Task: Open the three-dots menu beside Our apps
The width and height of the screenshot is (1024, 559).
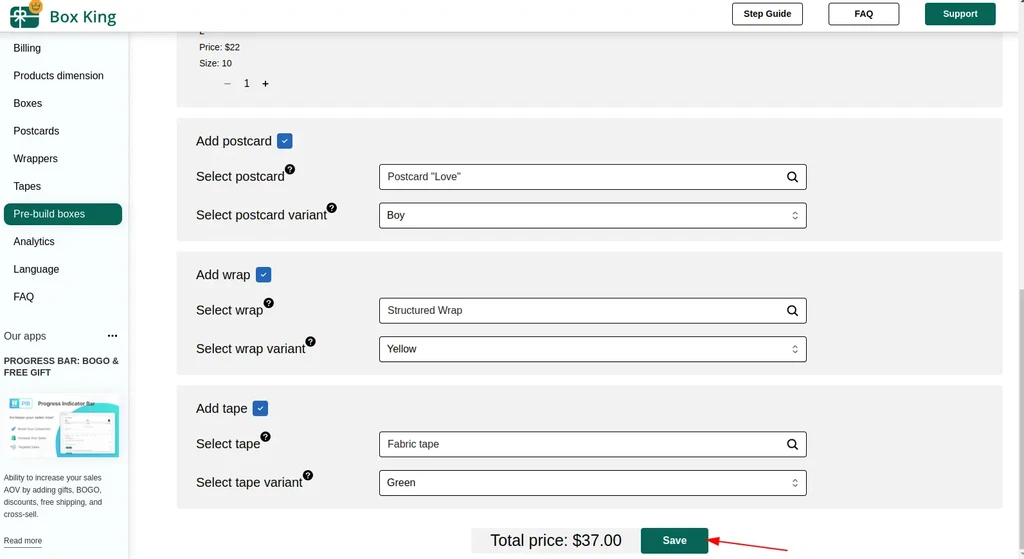Action: (x=112, y=336)
